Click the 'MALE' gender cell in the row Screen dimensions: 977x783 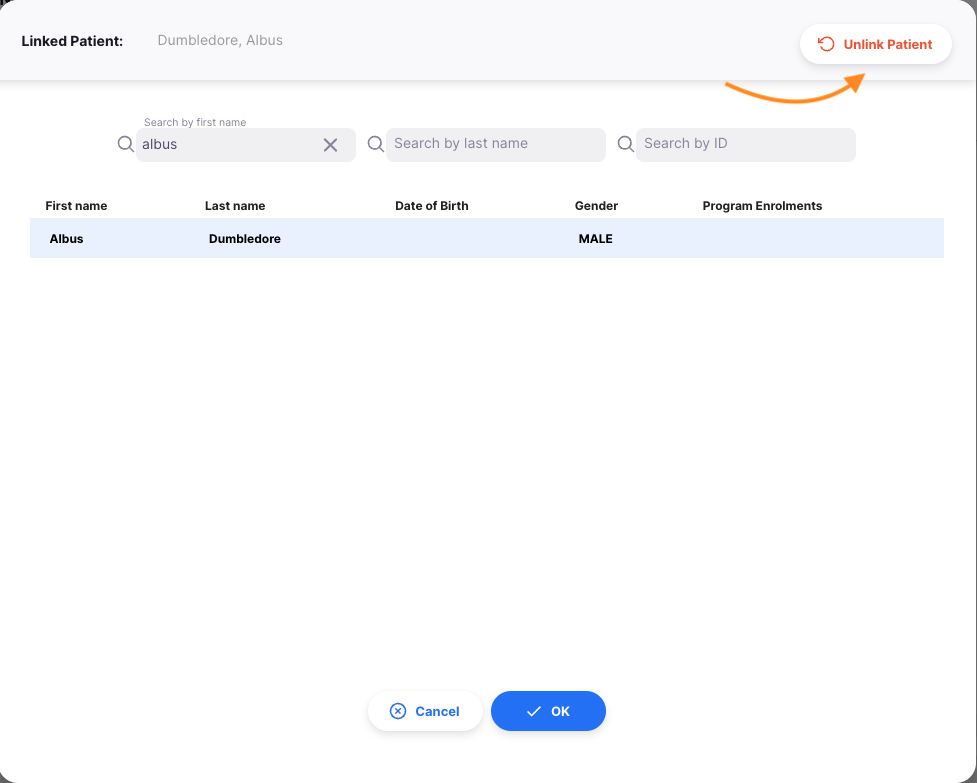pyautogui.click(x=595, y=239)
